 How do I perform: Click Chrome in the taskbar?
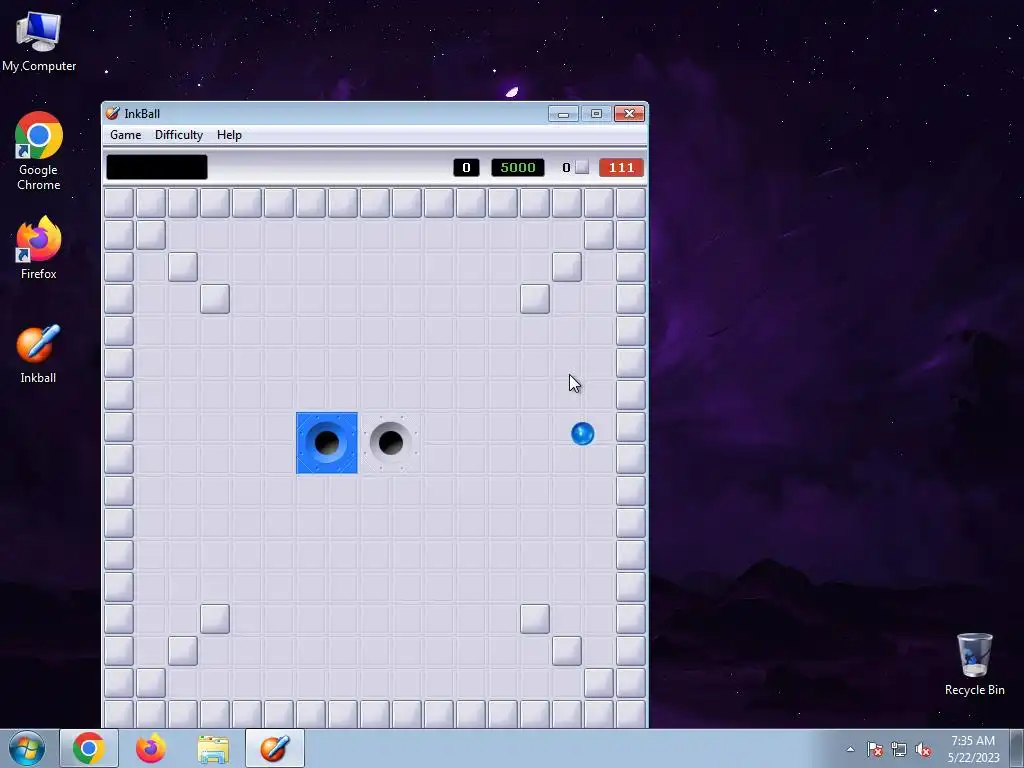[89, 748]
